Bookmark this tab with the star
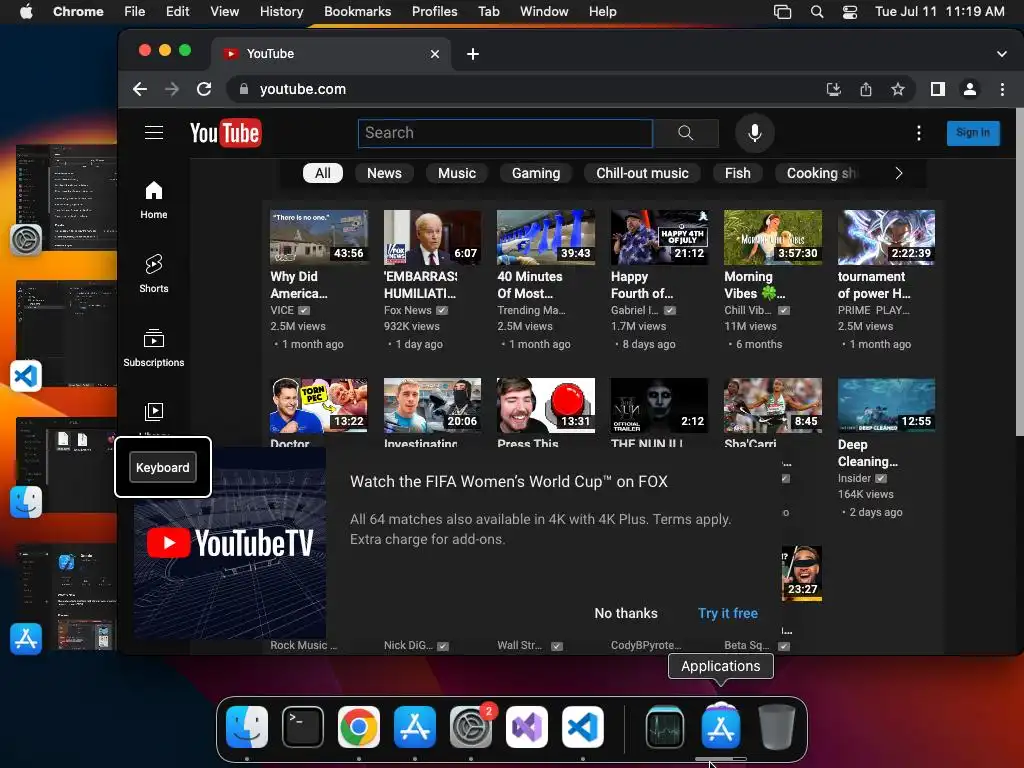This screenshot has height=768, width=1024. point(898,89)
